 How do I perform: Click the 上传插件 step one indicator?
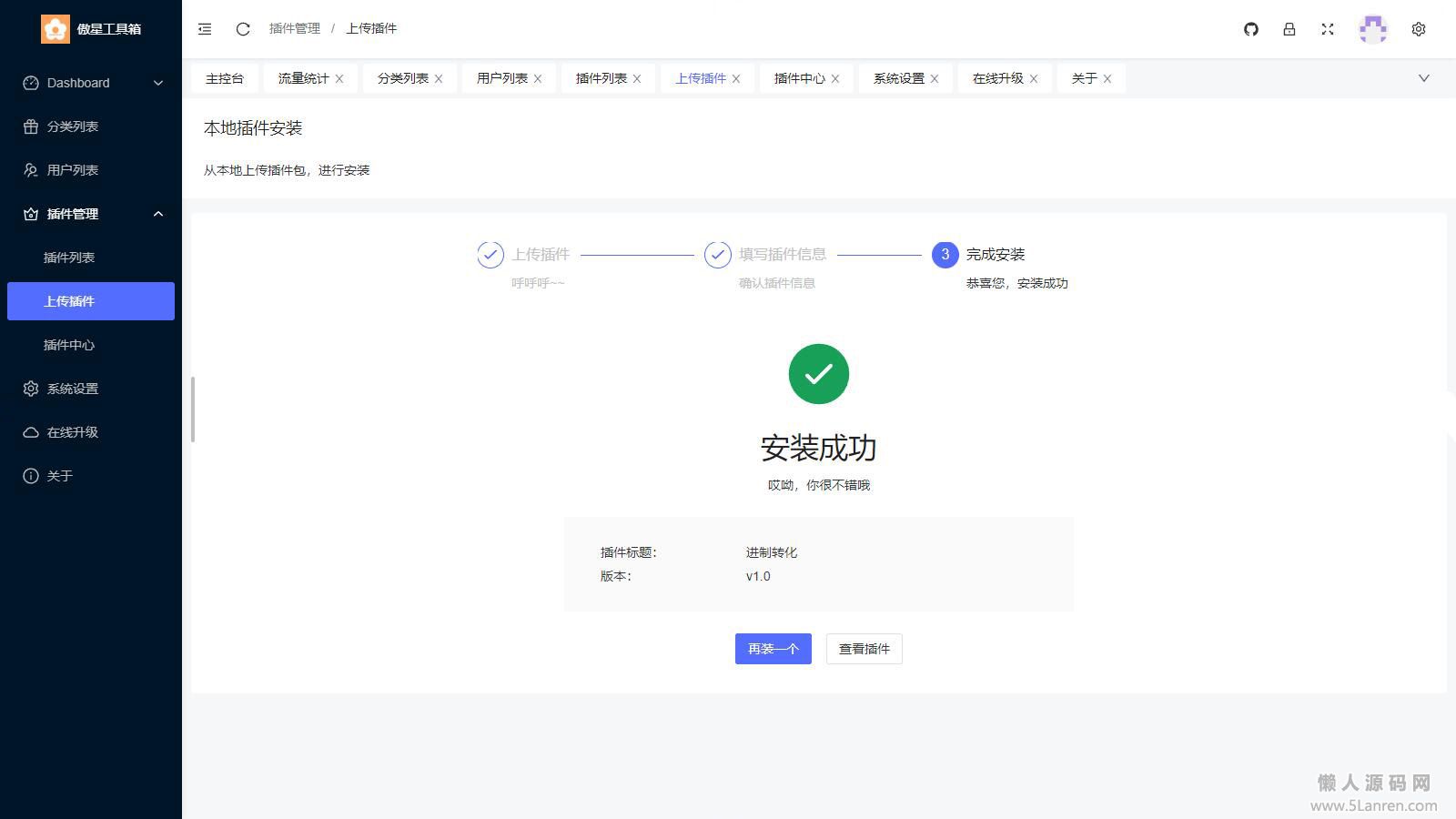click(490, 255)
